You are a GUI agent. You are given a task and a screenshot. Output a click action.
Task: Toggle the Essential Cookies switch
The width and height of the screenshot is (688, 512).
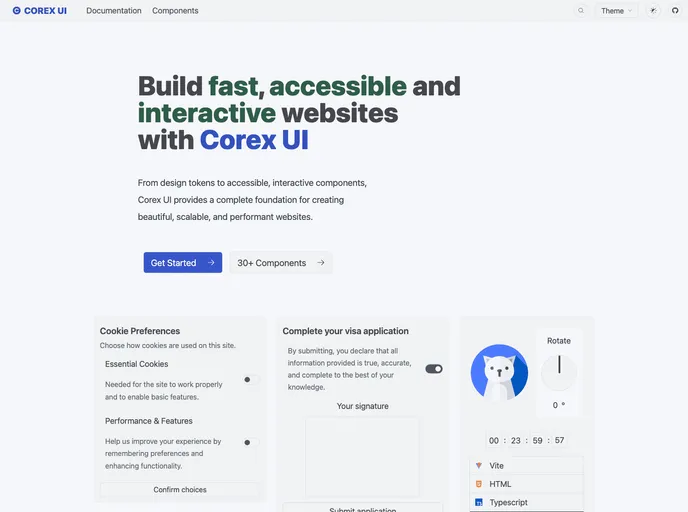(x=251, y=380)
